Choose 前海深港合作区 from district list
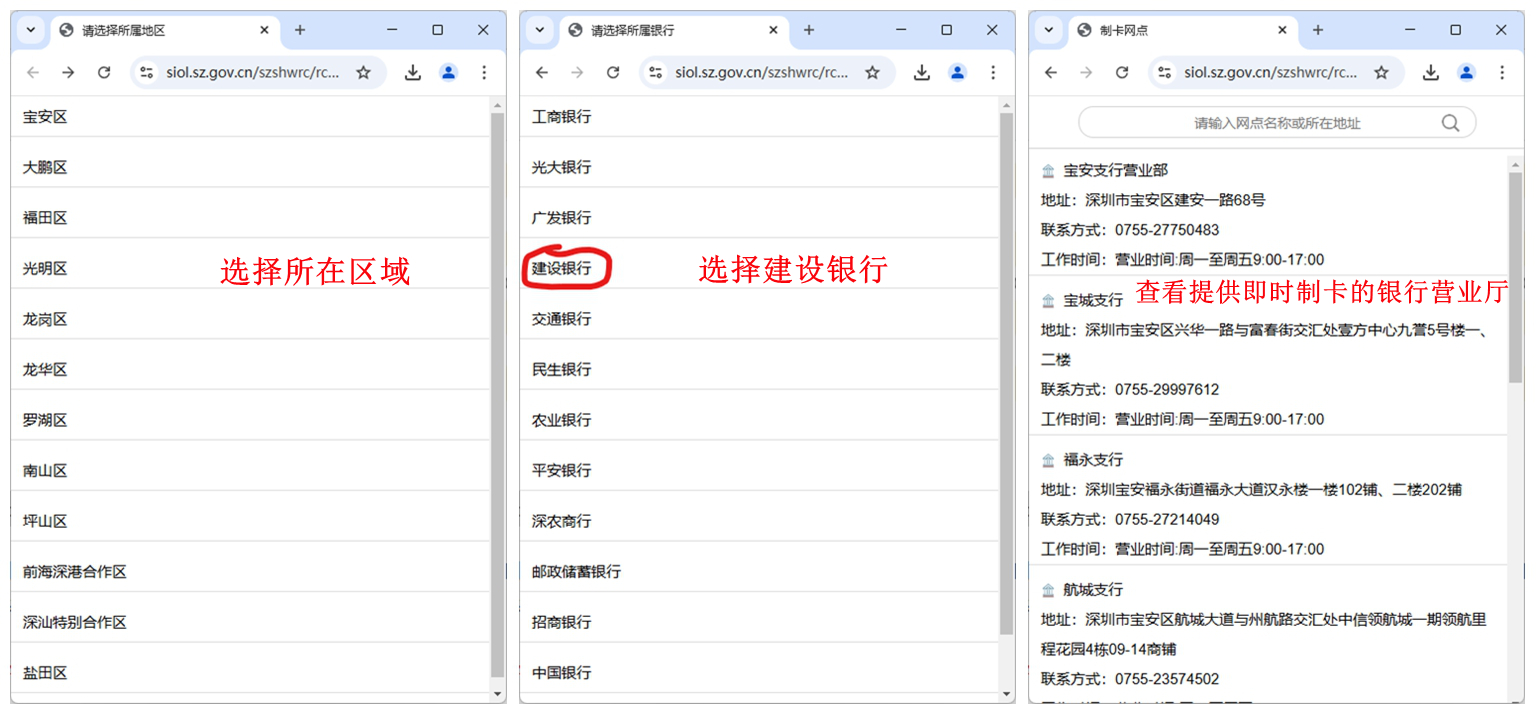The height and width of the screenshot is (716, 1538). [250, 571]
